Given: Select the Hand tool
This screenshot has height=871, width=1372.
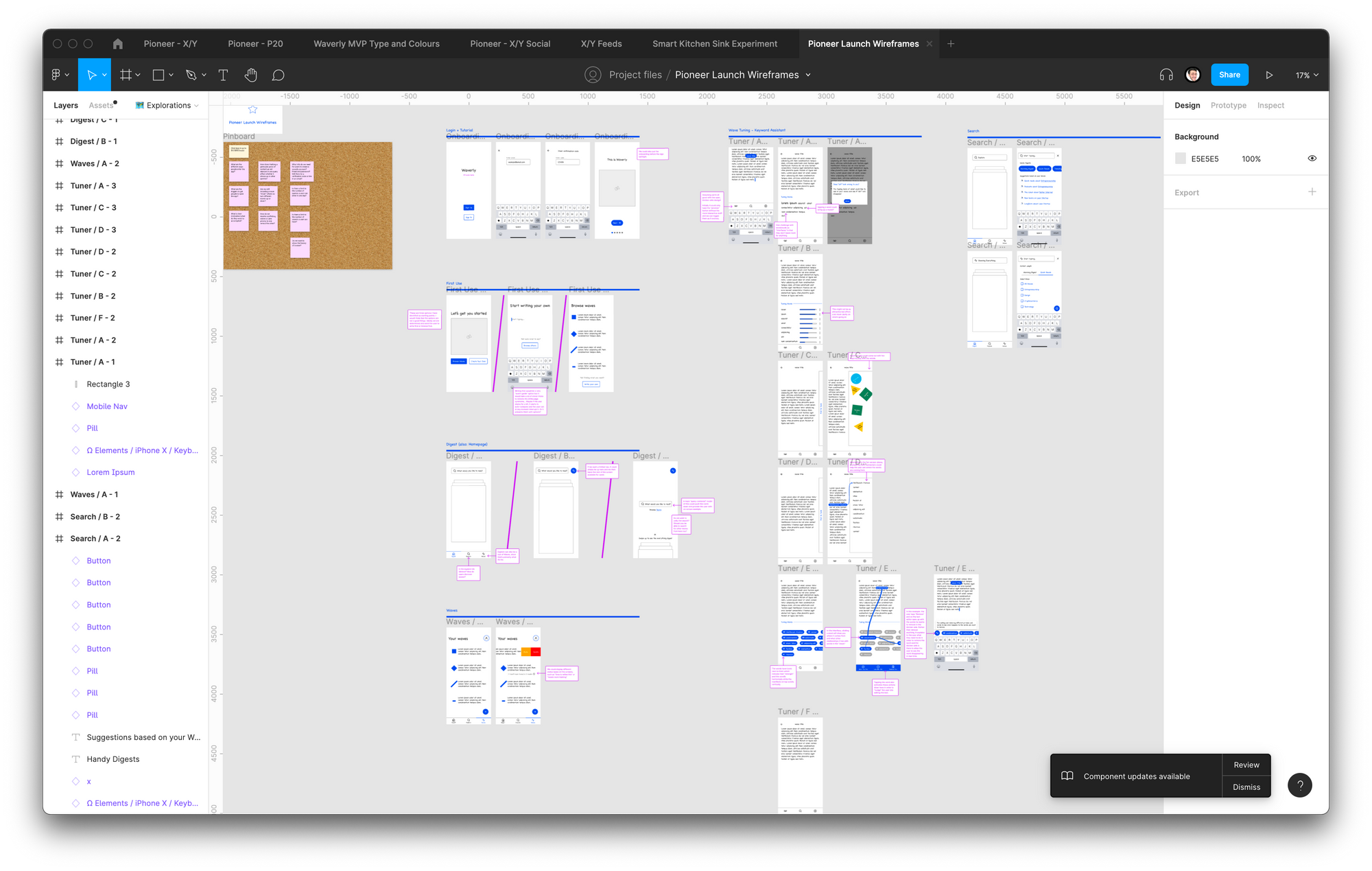Looking at the screenshot, I should tap(251, 75).
